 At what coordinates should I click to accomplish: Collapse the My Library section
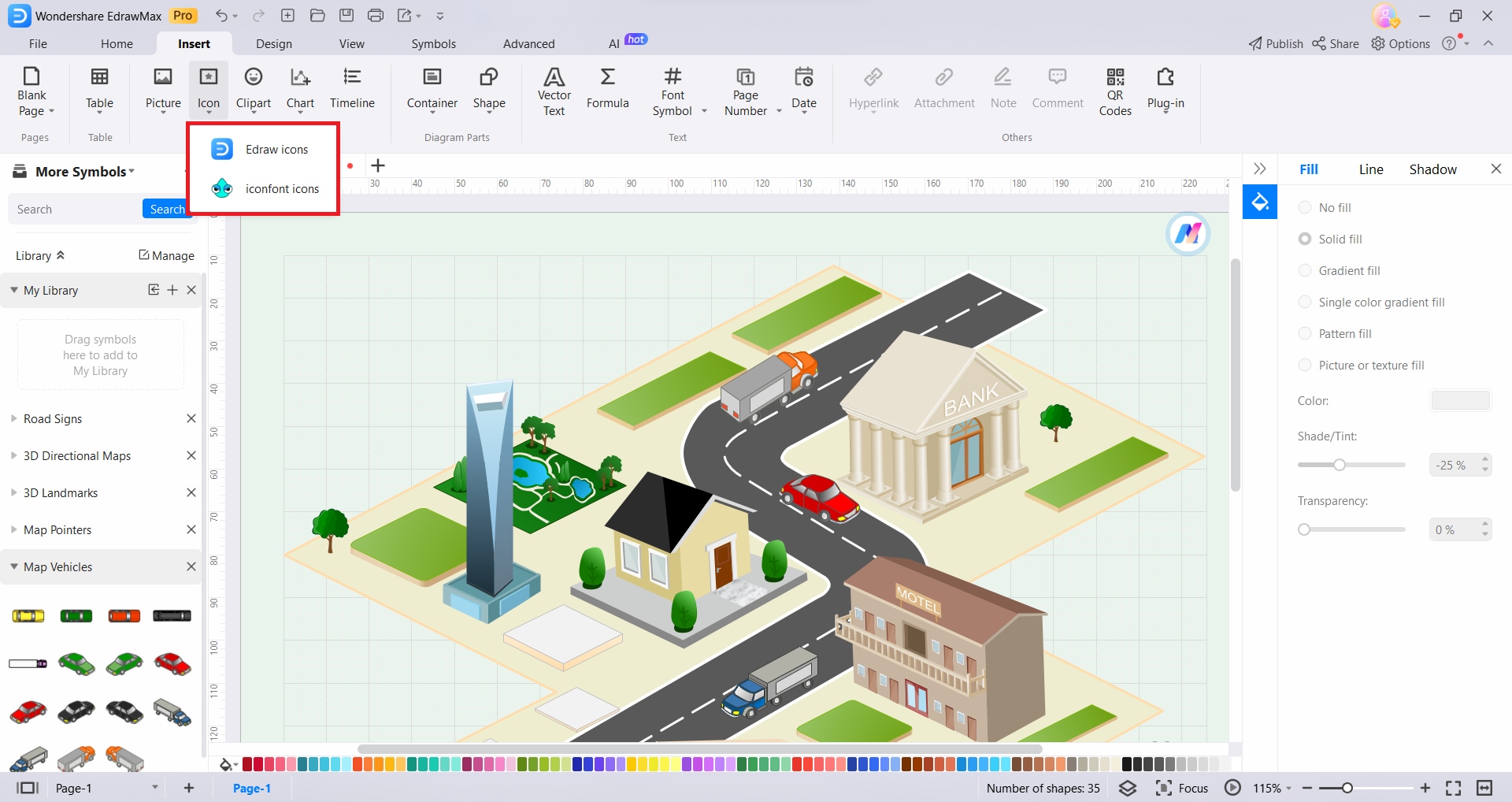point(14,290)
